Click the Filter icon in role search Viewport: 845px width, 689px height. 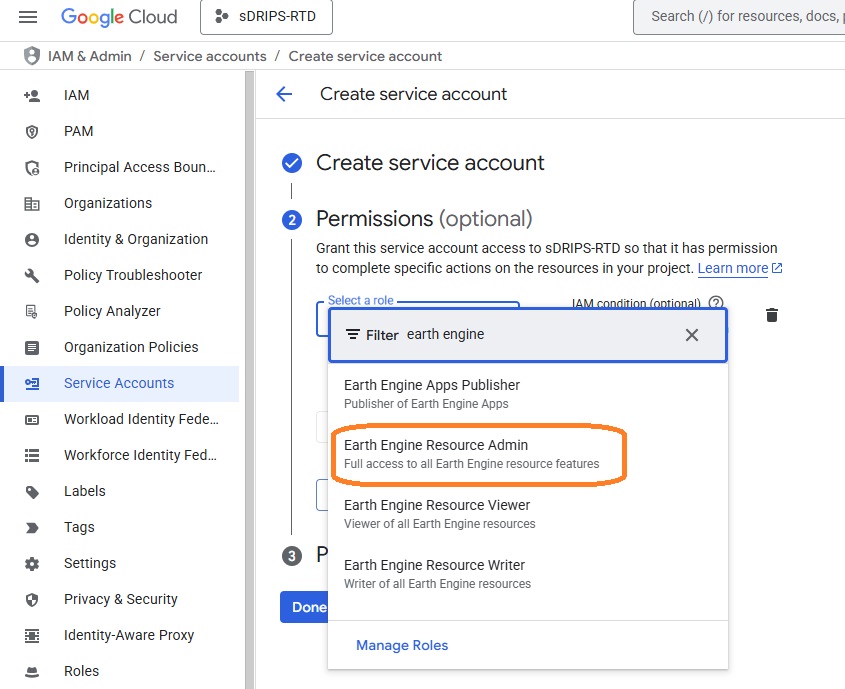(x=352, y=335)
